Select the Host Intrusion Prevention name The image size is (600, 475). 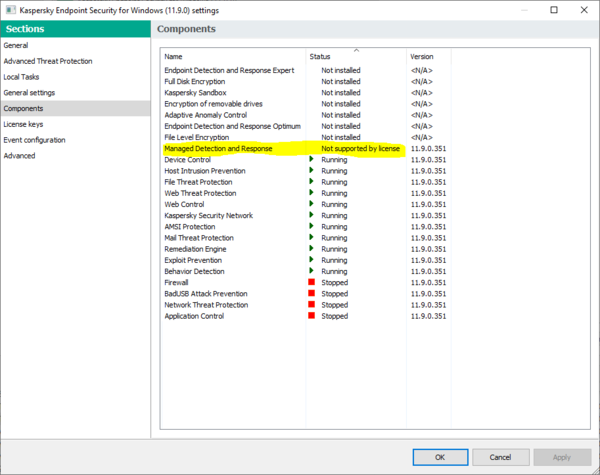coord(205,171)
